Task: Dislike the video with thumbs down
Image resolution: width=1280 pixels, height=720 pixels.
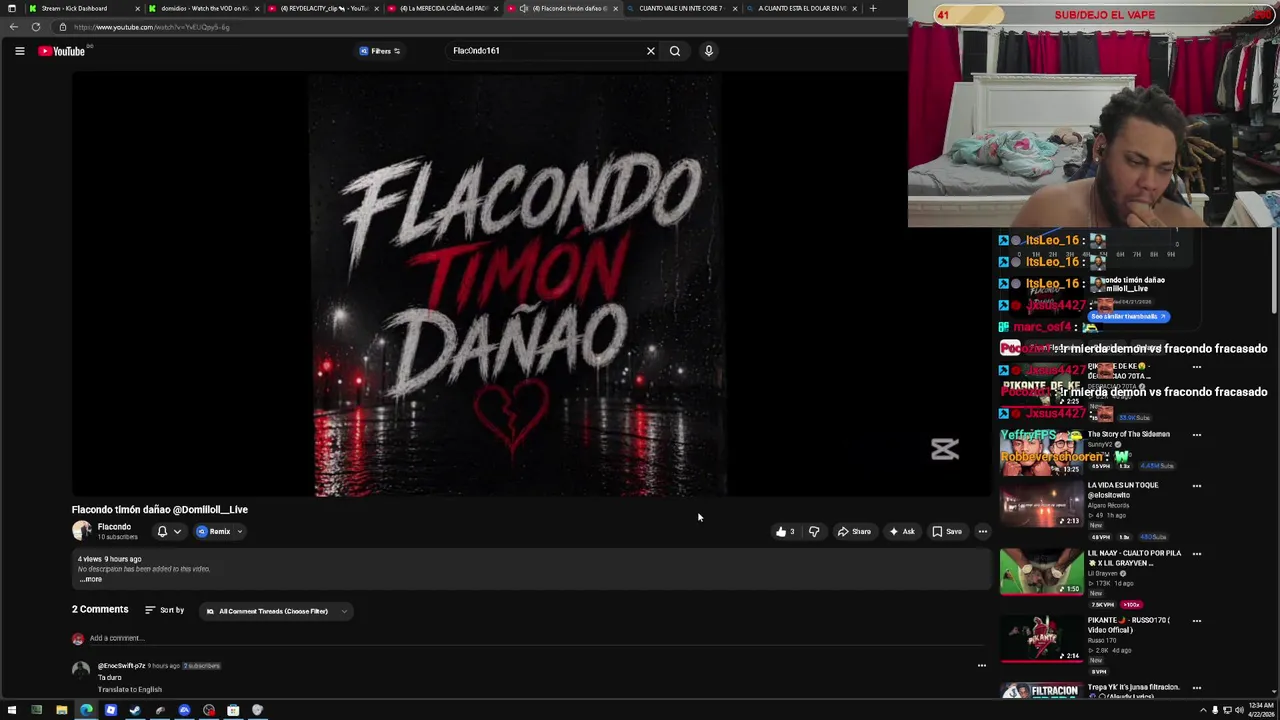Action: tap(814, 531)
